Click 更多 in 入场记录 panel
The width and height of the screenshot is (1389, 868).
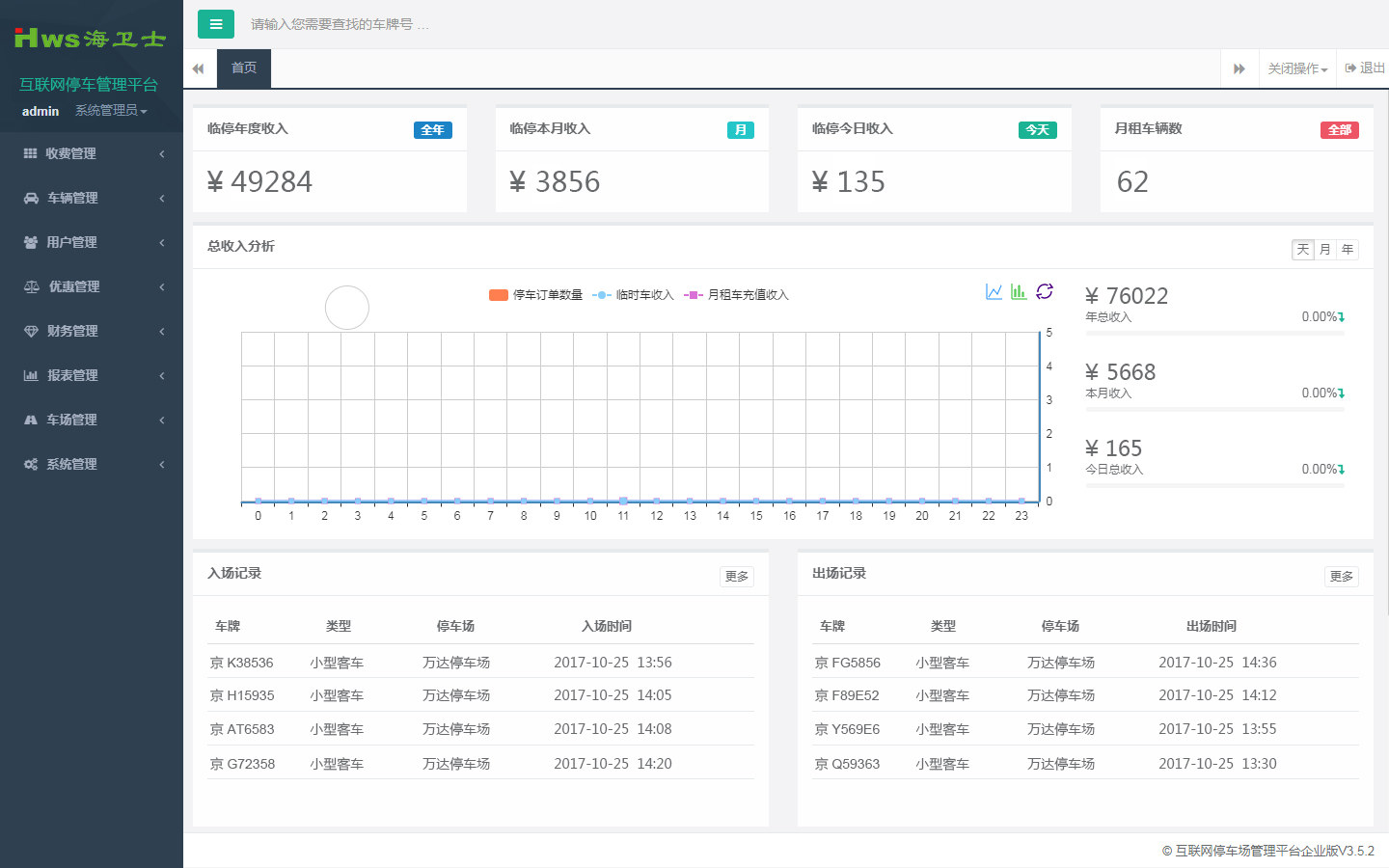tap(737, 577)
